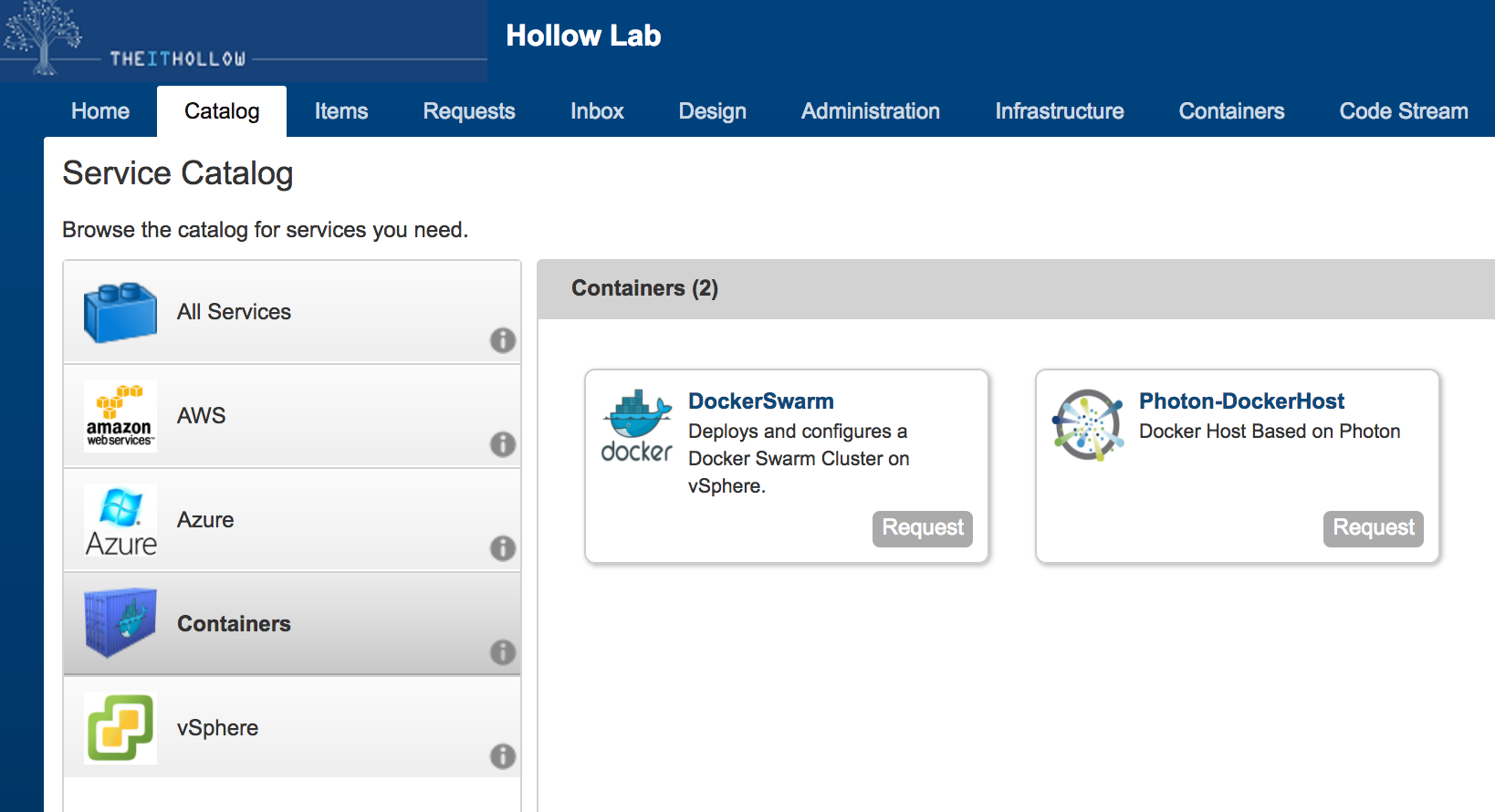This screenshot has height=812, width=1495.
Task: Click the Docker whale logo
Action: click(x=637, y=426)
